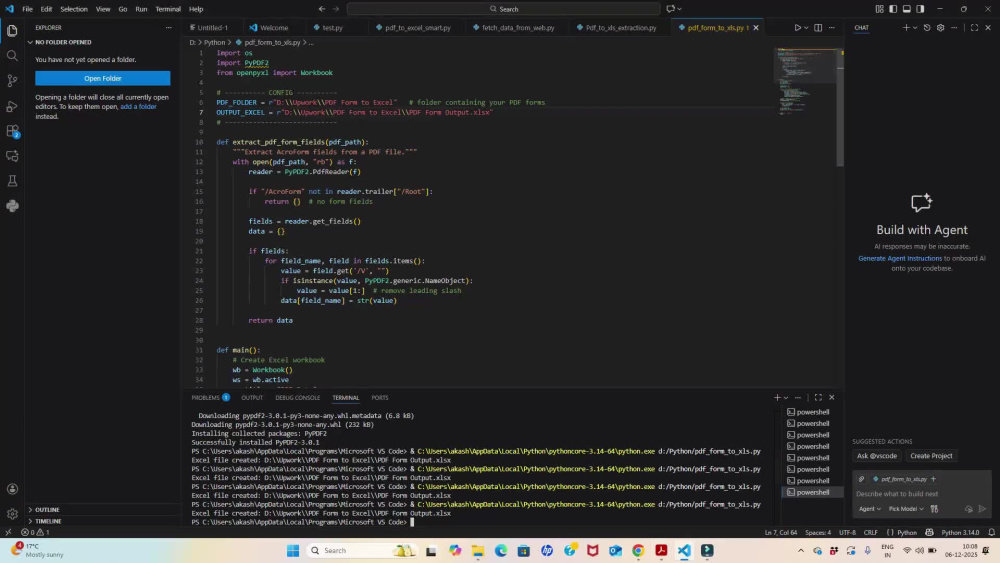Open Explorer views and more actions ellipsis

click(168, 27)
